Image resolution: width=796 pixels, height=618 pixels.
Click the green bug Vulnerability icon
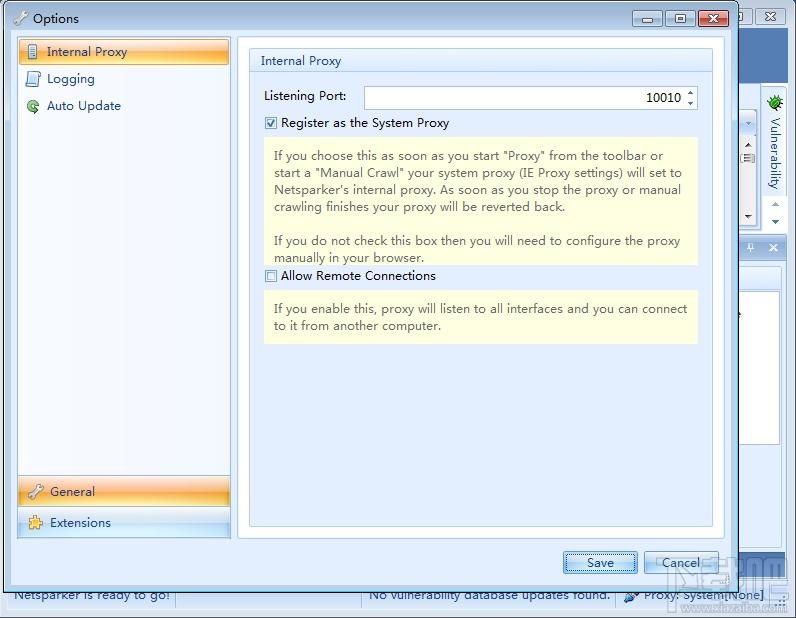pos(775,102)
